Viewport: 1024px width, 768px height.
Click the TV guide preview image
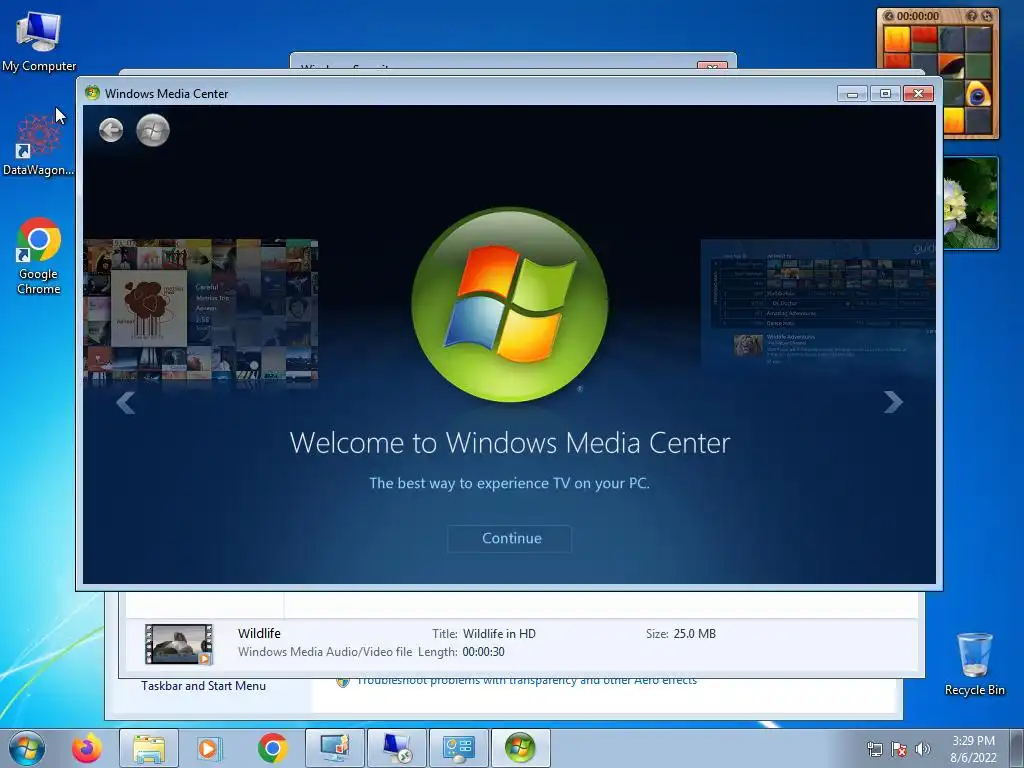(x=818, y=304)
